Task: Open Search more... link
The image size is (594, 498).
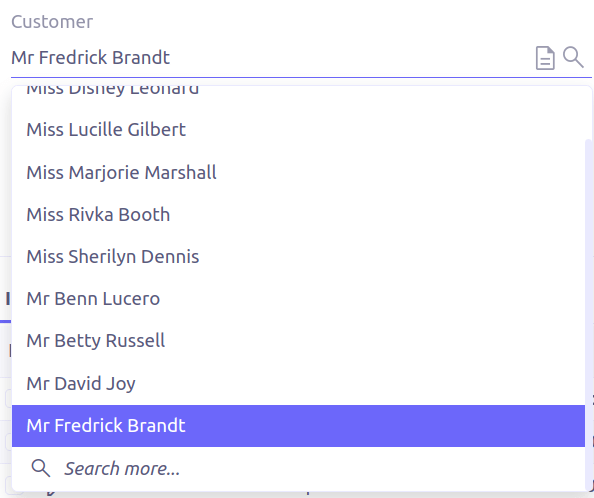Action: click(x=122, y=468)
